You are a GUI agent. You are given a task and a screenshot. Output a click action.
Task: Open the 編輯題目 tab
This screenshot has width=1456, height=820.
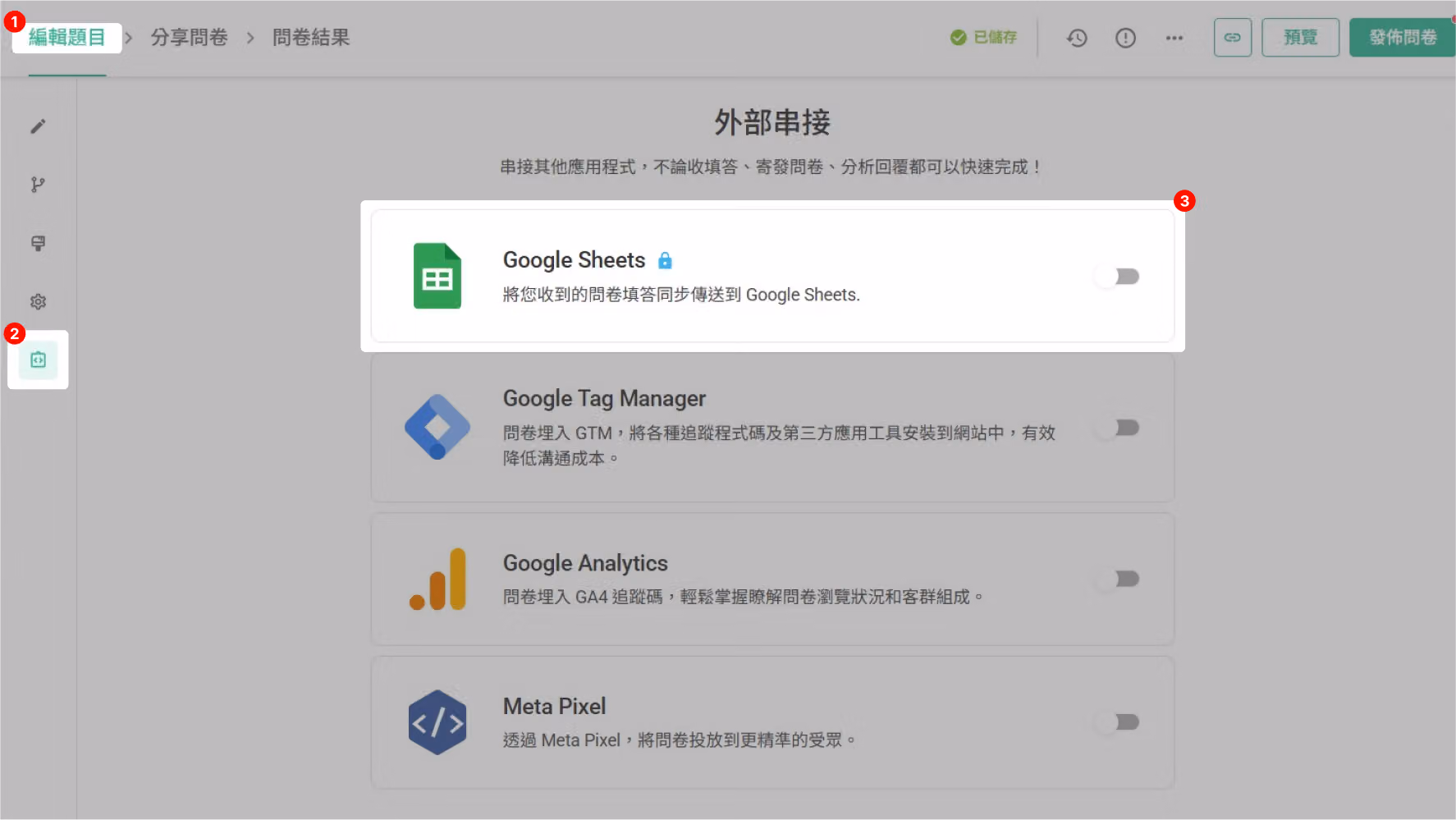tap(66, 38)
